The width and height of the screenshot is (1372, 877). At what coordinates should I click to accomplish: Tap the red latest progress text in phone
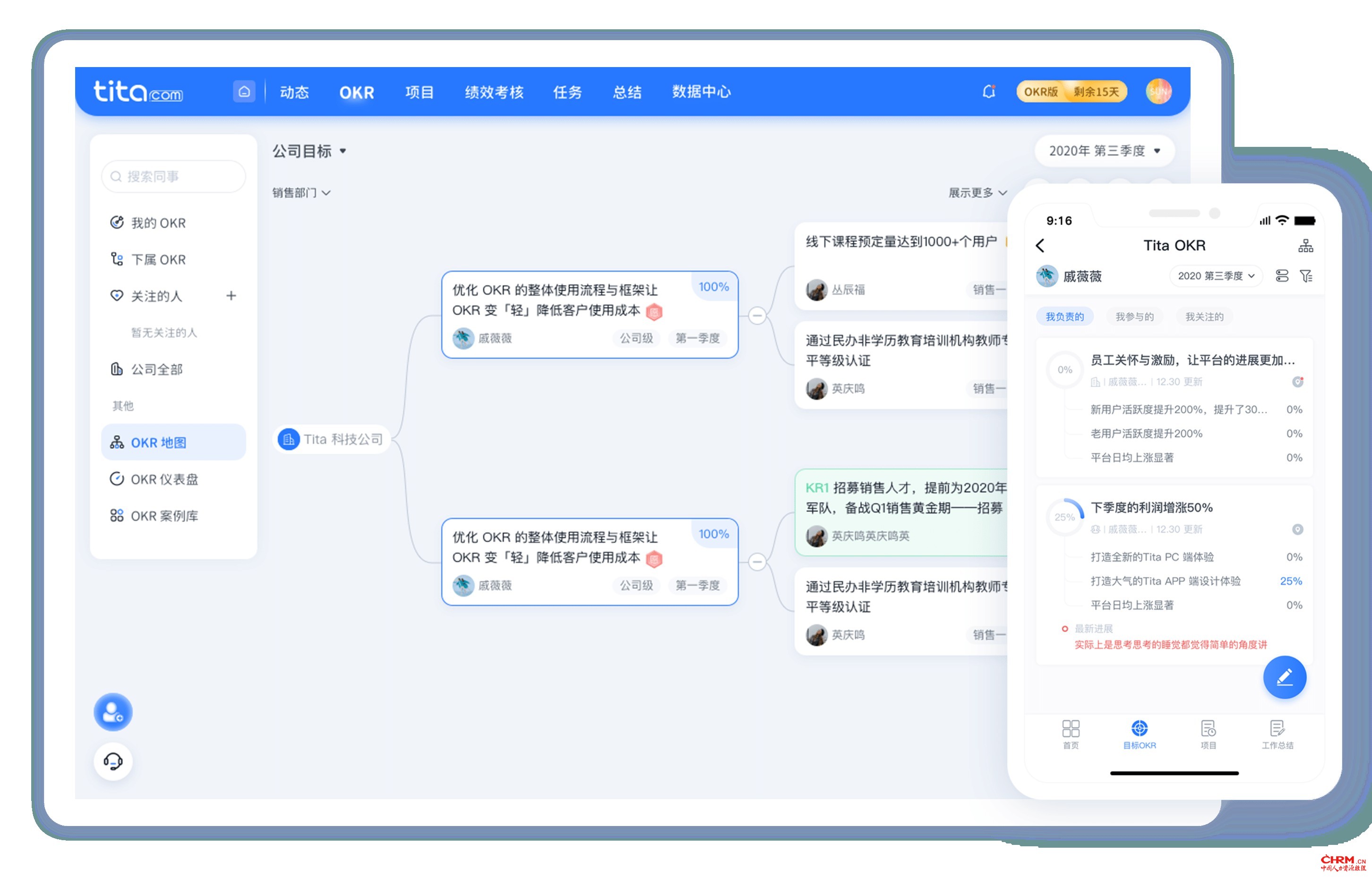tap(1170, 645)
